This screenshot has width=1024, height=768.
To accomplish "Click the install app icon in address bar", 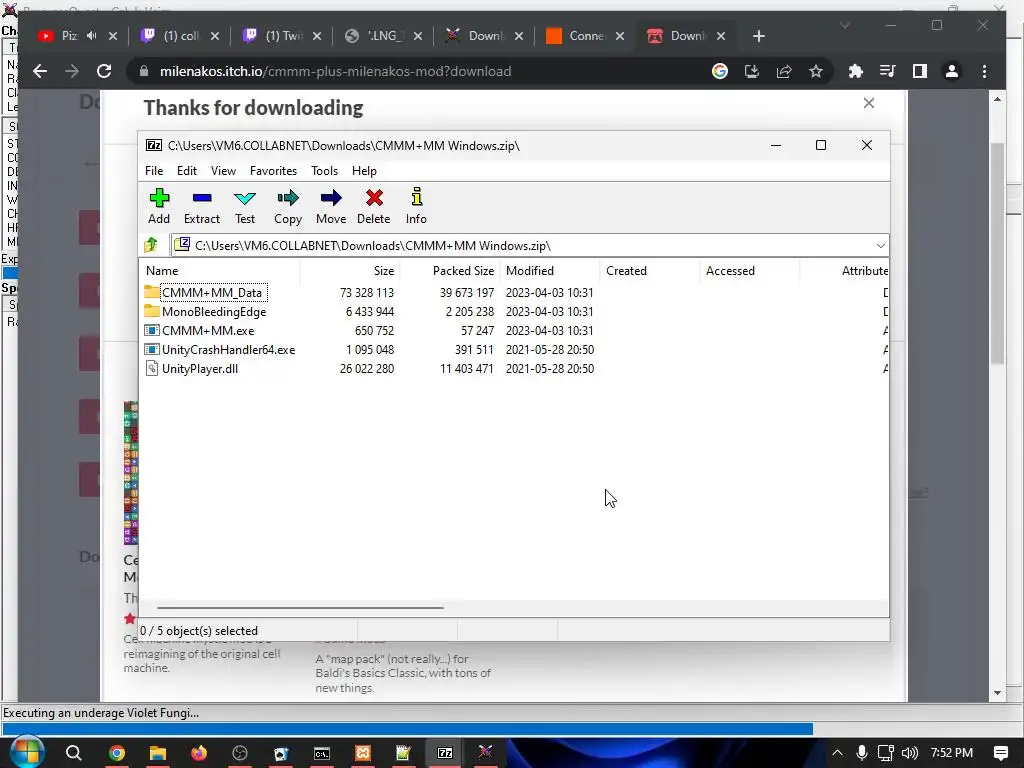I will point(752,71).
